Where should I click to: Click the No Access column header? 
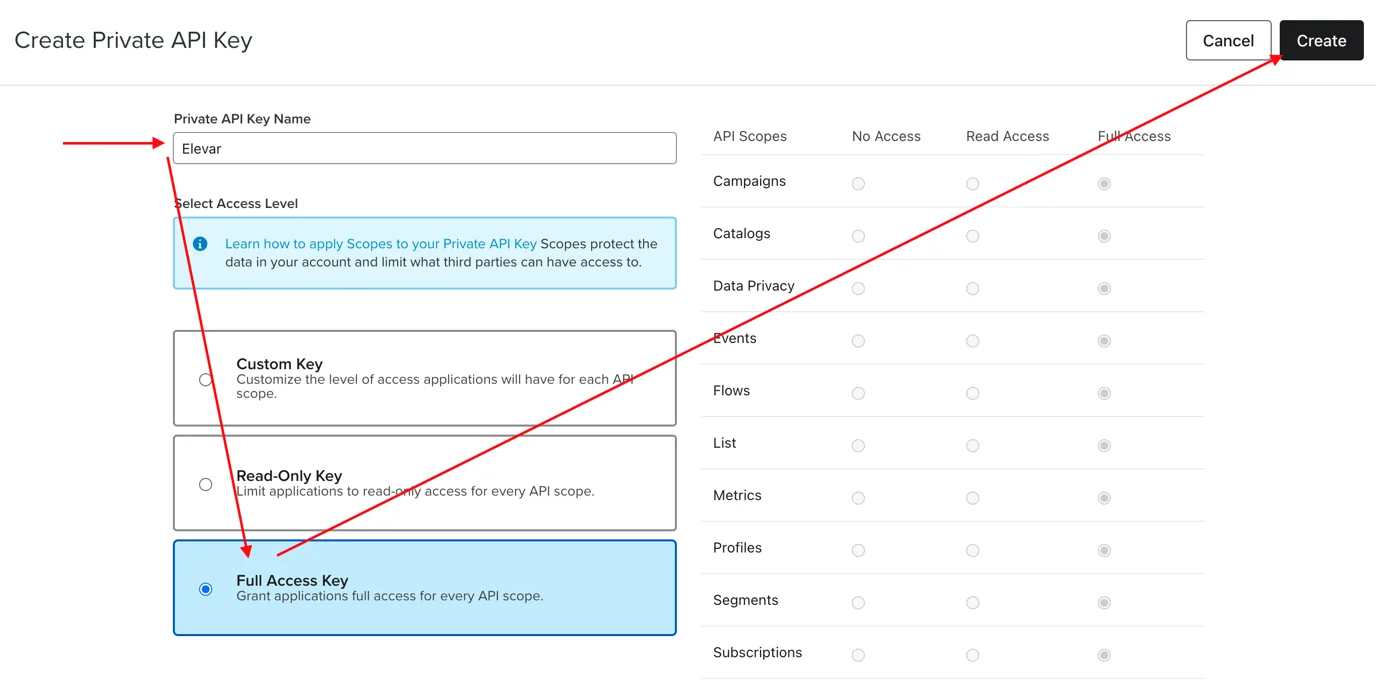[x=886, y=136]
